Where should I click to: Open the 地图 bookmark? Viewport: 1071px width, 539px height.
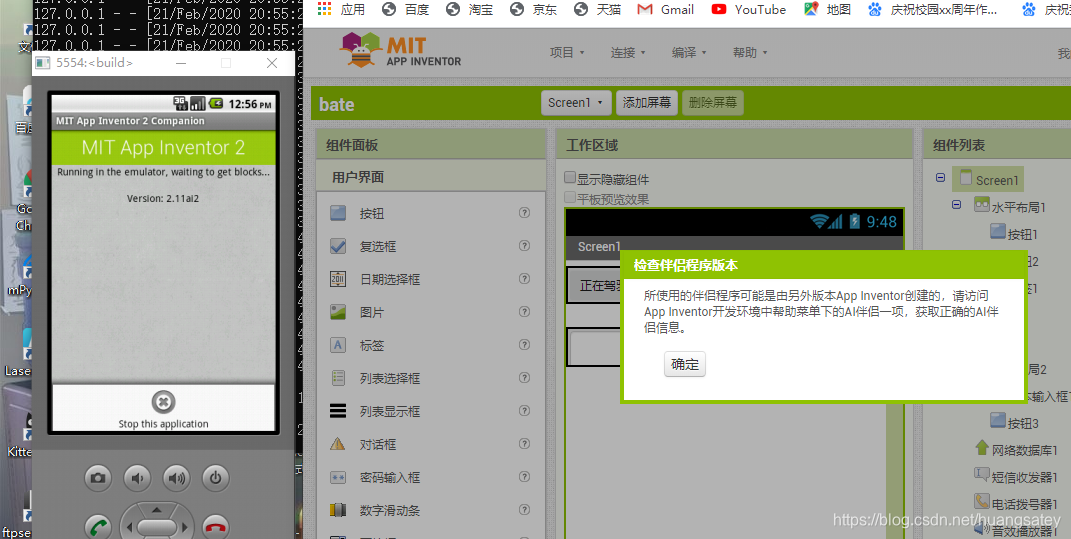point(827,9)
